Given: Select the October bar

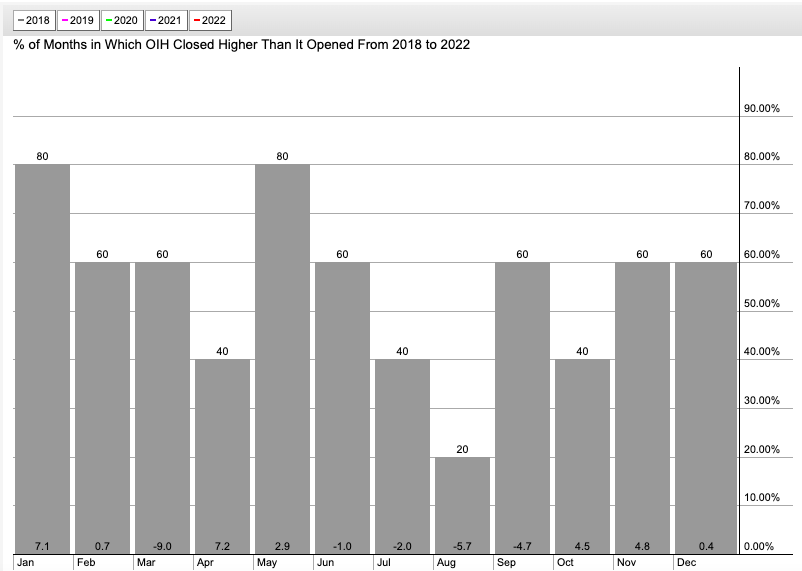Looking at the screenshot, I should [x=583, y=457].
